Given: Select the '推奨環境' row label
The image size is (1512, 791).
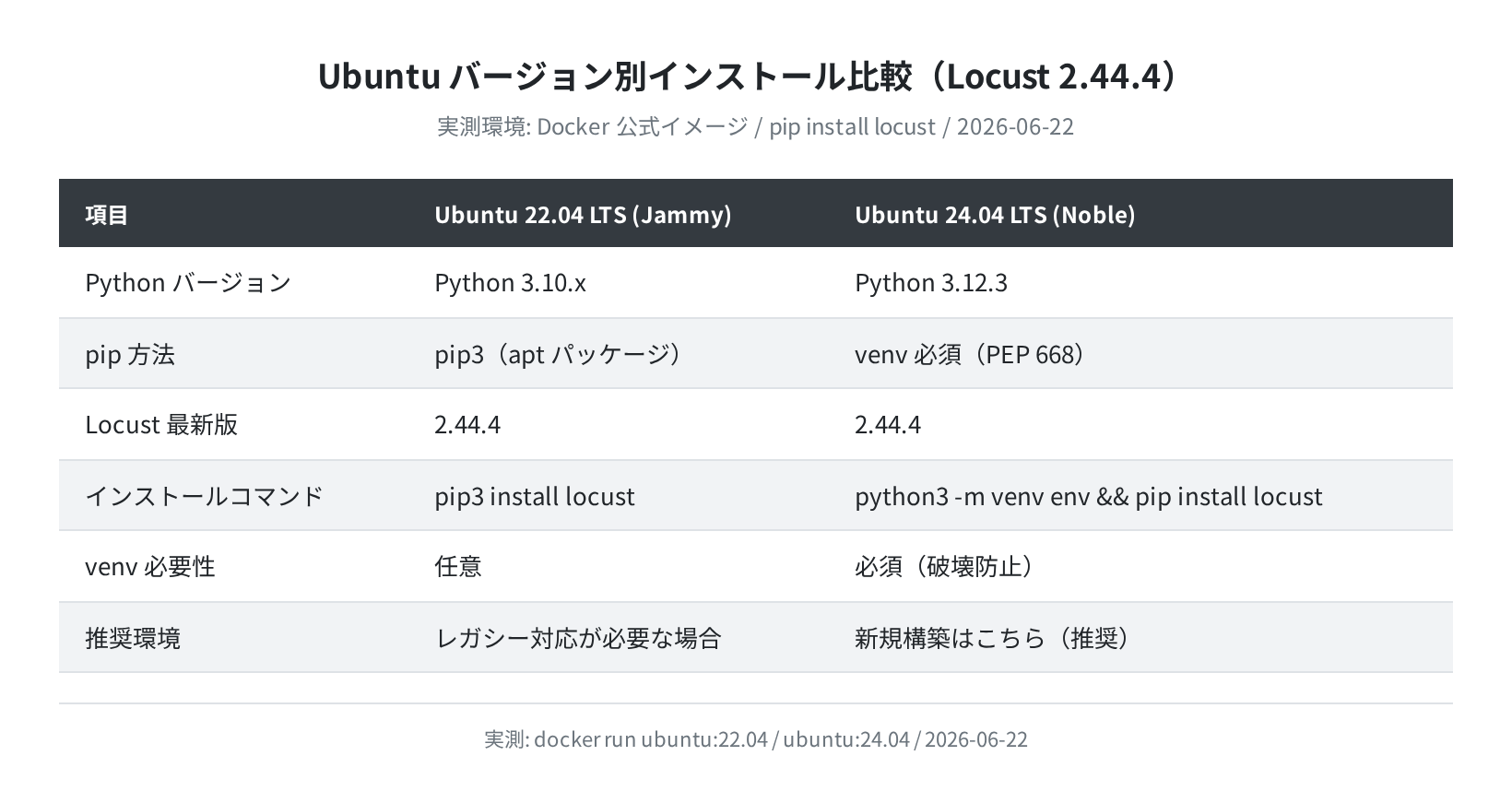Looking at the screenshot, I should pyautogui.click(x=133, y=638).
